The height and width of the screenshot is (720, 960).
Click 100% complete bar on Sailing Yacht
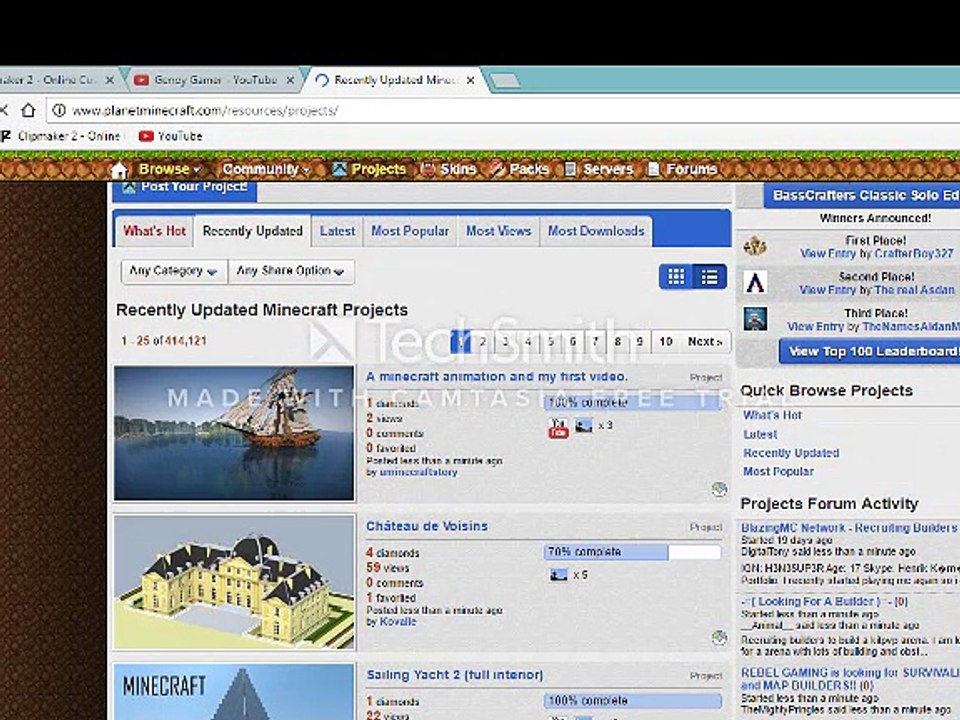coord(632,700)
